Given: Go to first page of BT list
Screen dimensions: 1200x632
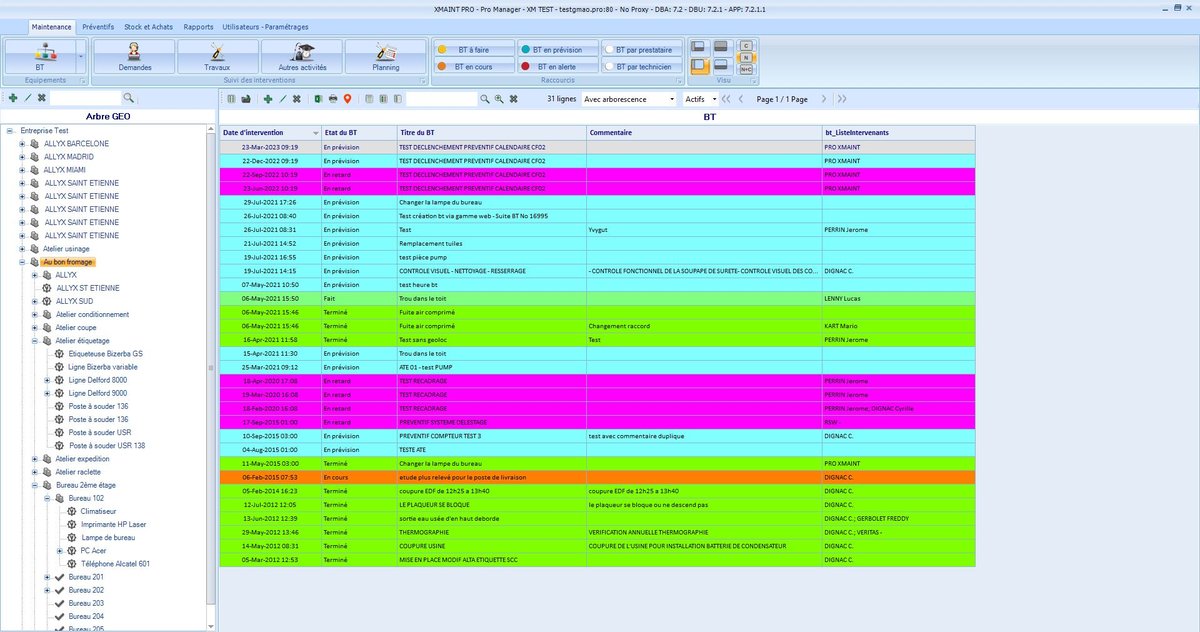Looking at the screenshot, I should click(x=726, y=99).
